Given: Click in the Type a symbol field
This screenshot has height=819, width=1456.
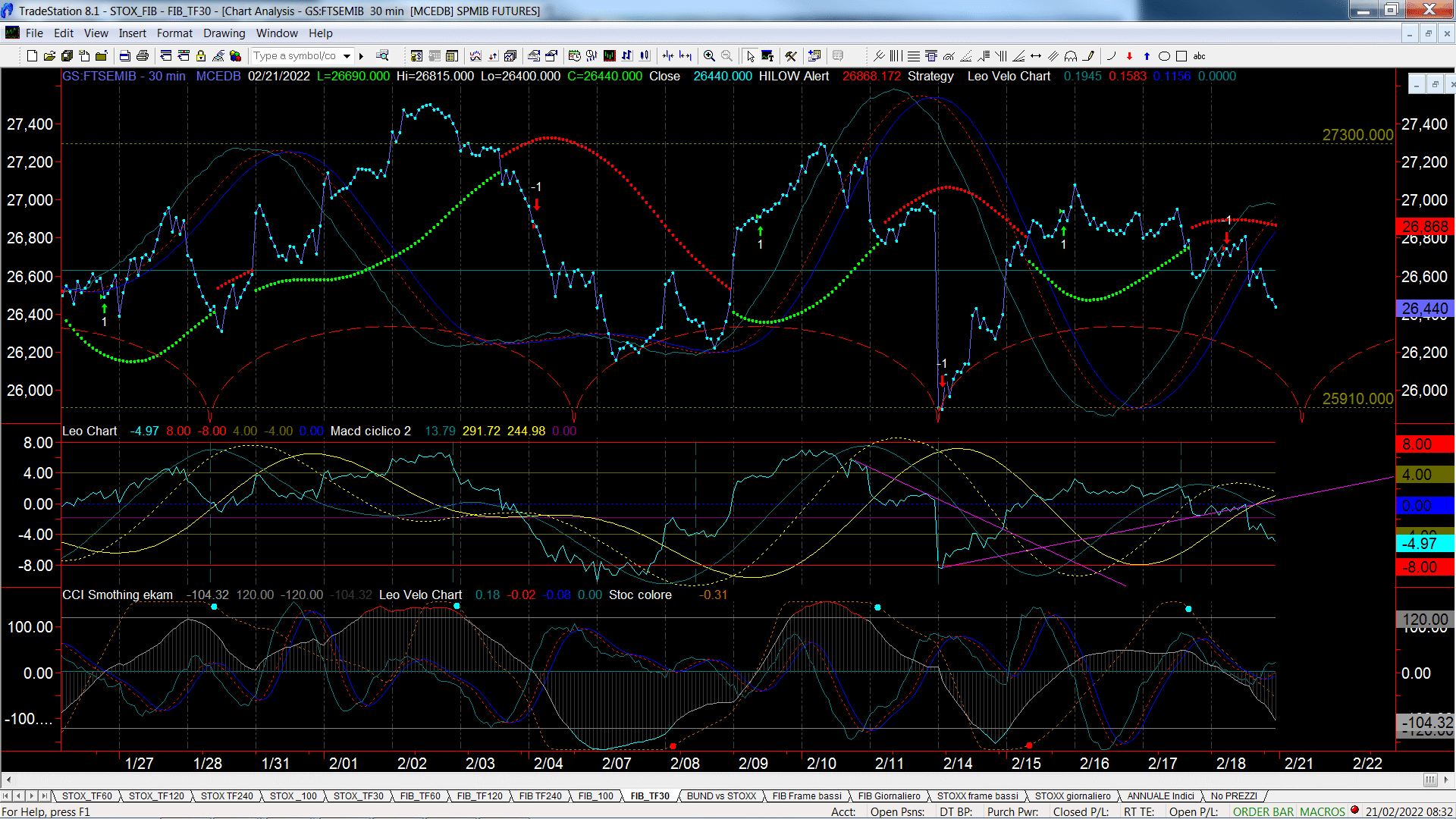Looking at the screenshot, I should pos(295,56).
